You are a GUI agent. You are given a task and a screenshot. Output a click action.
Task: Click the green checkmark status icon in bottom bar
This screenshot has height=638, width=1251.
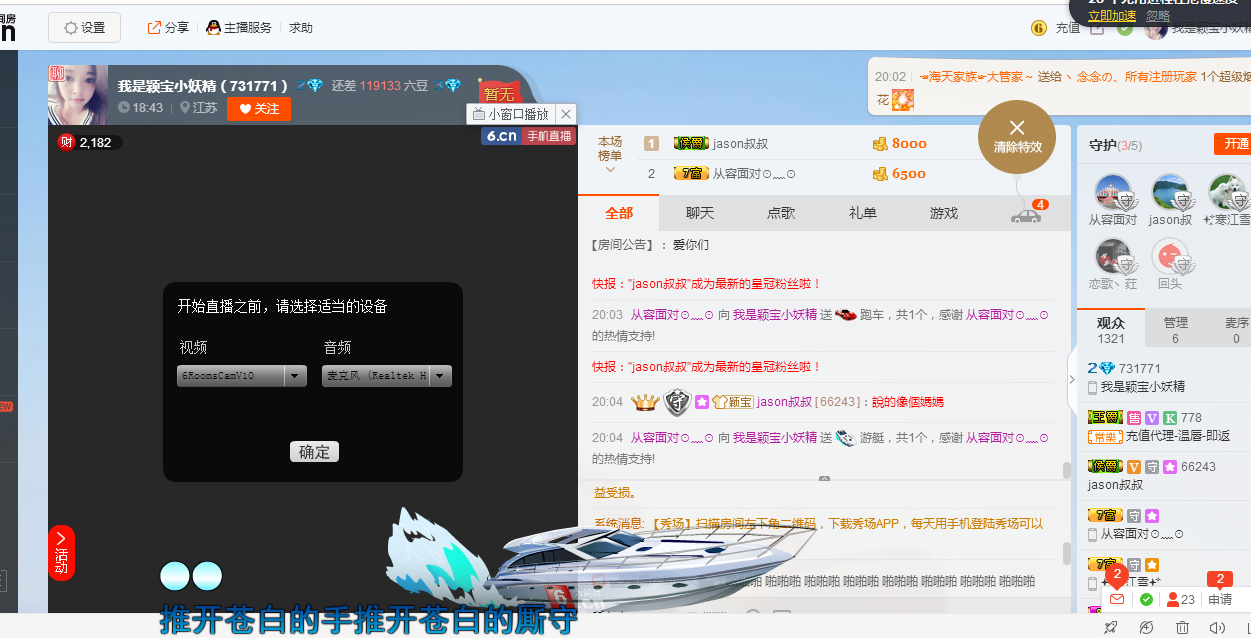point(1146,599)
